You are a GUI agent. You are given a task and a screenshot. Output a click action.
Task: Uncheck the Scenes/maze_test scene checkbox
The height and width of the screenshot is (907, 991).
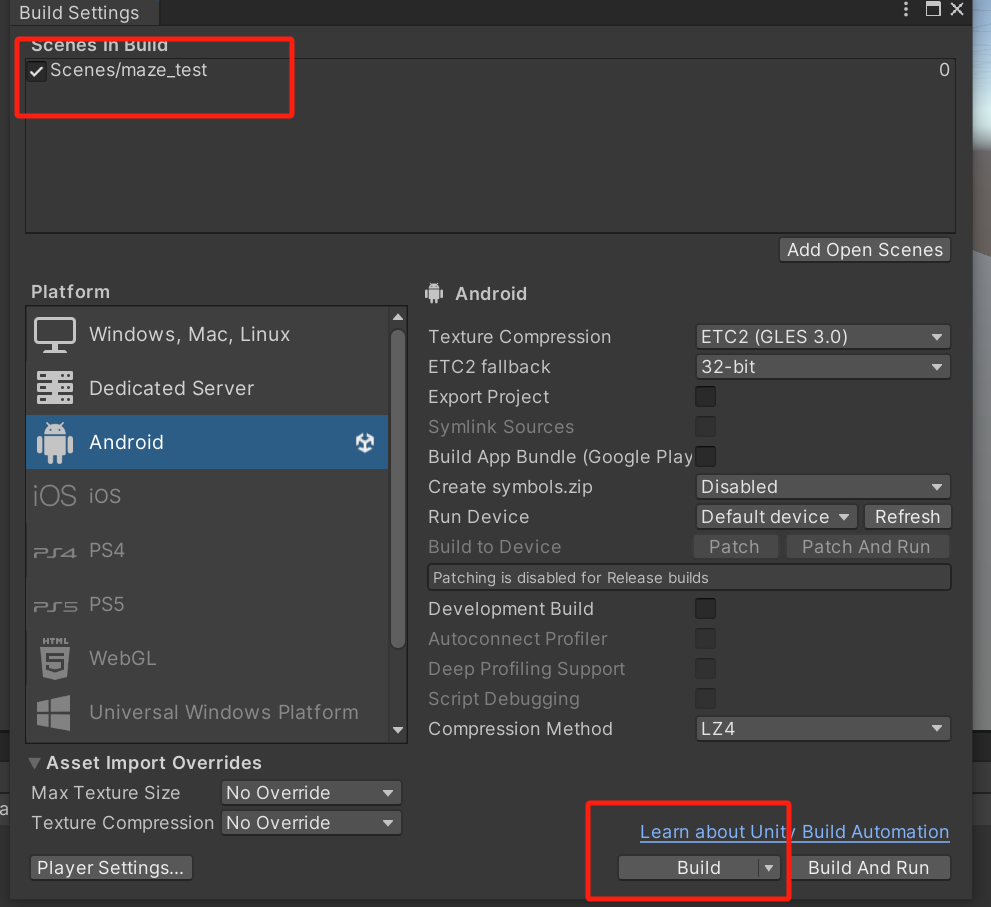tap(37, 71)
